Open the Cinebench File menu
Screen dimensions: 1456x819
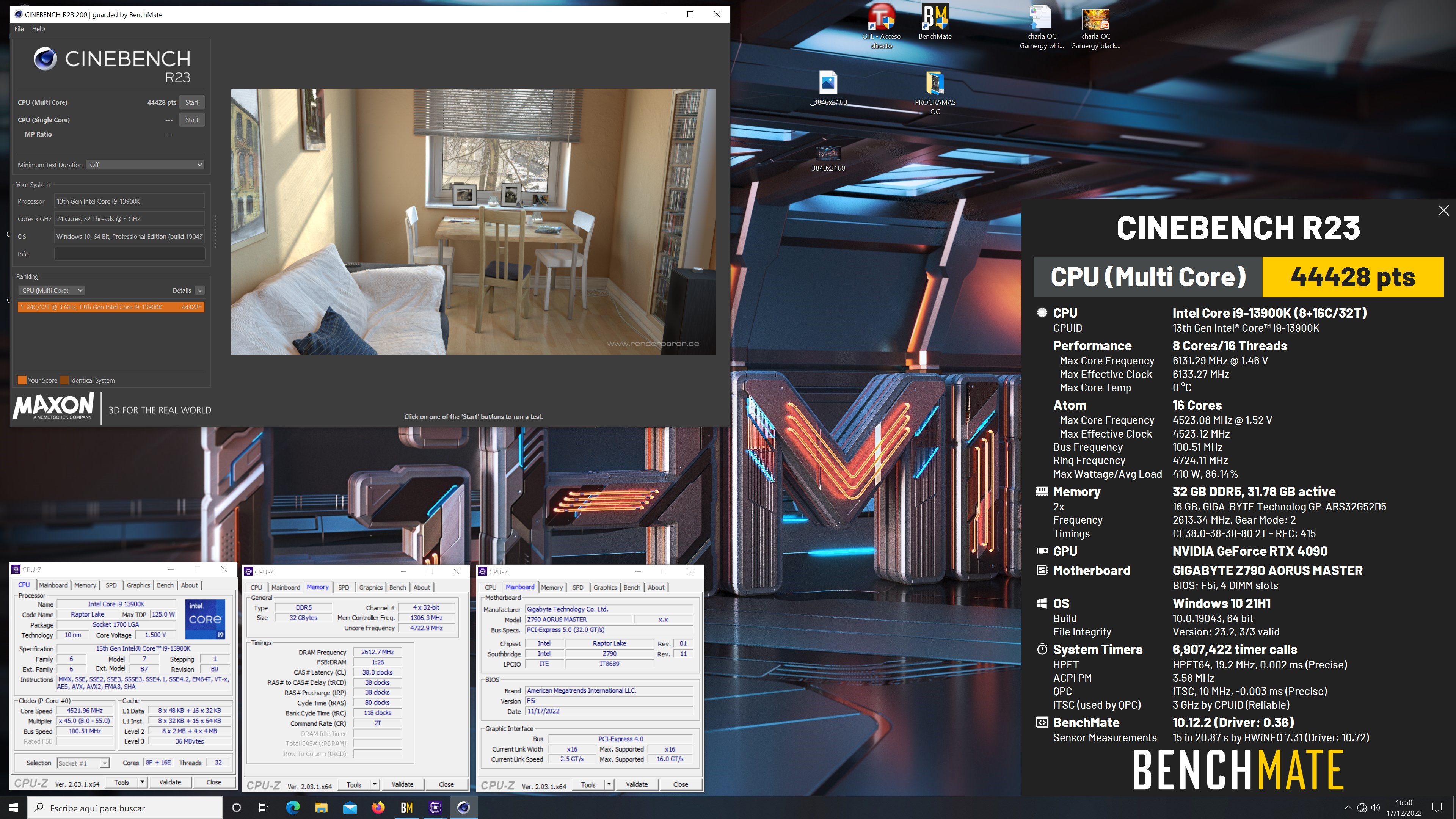(19, 29)
